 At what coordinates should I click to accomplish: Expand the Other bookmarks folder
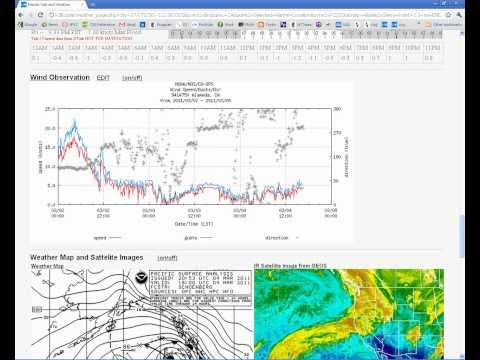(x=443, y=25)
